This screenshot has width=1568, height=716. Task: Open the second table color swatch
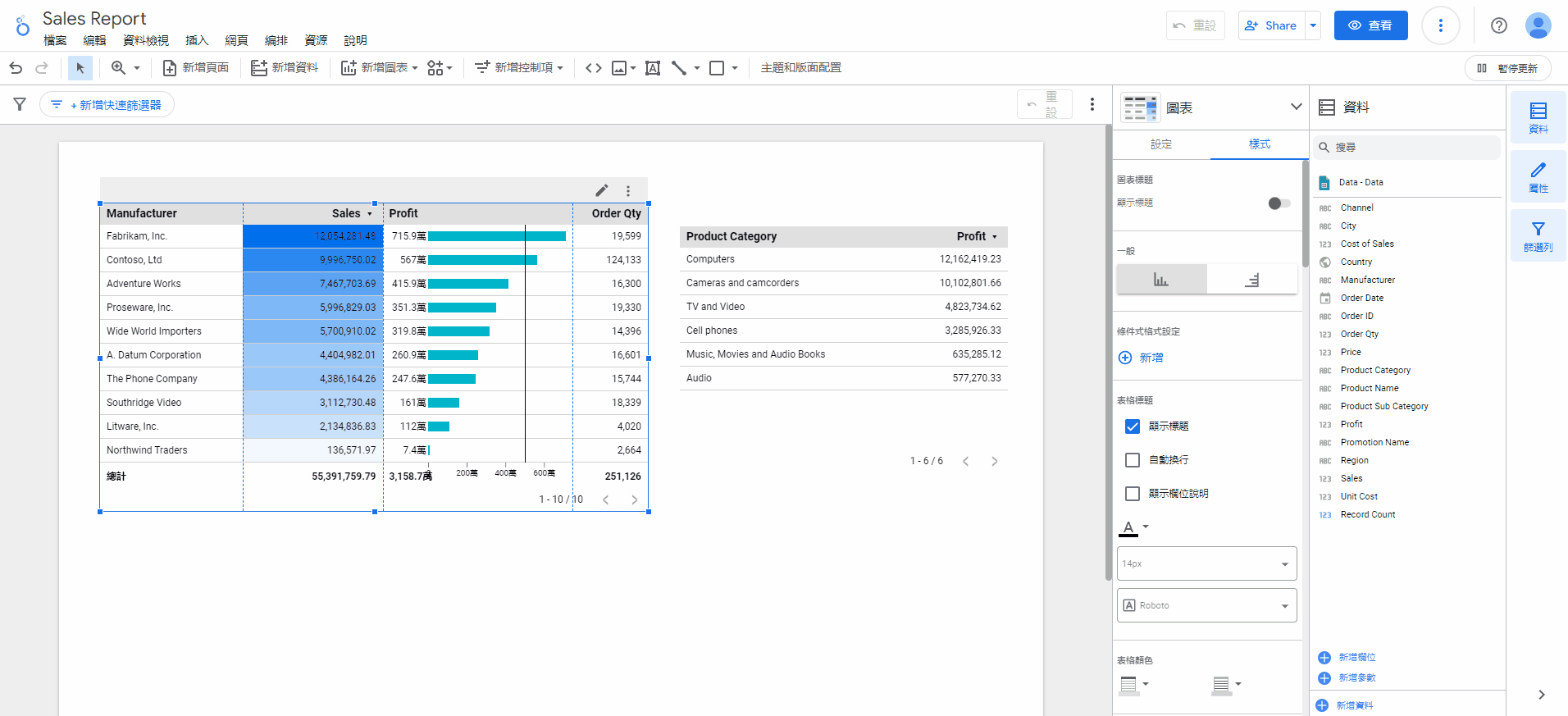coord(1227,685)
